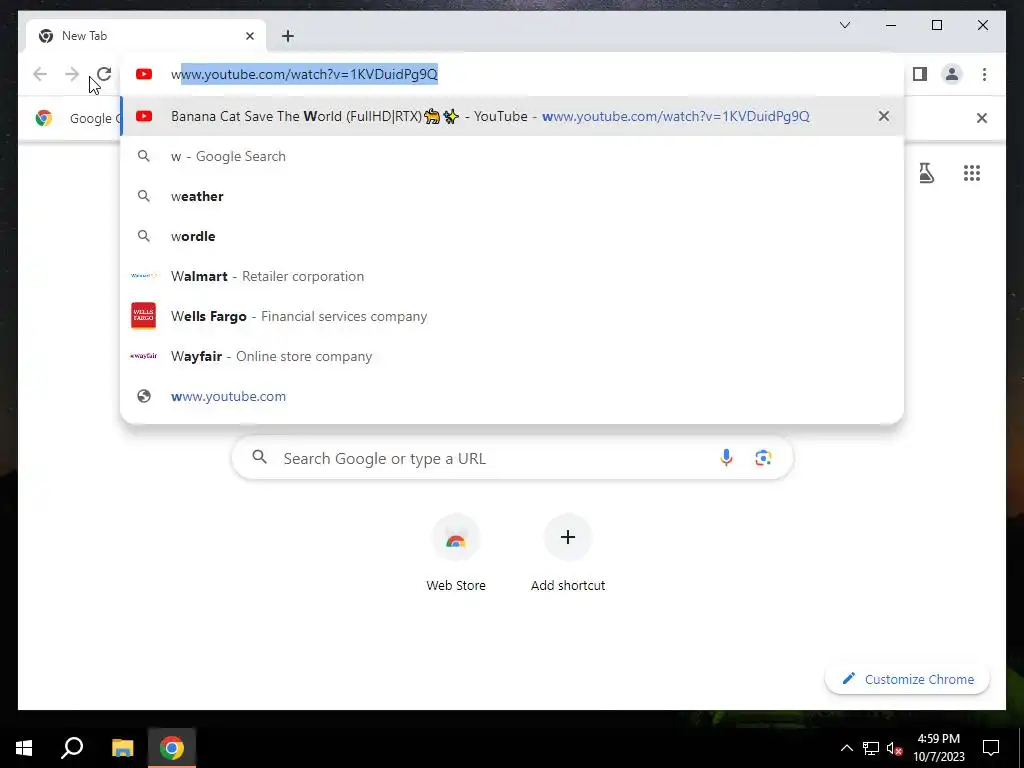Open the tab search chevron

(845, 25)
